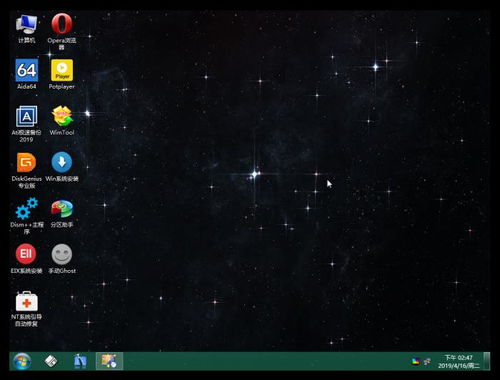This screenshot has width=500, height=380.
Task: Click the second pinned taskbar icon
Action: (x=51, y=361)
